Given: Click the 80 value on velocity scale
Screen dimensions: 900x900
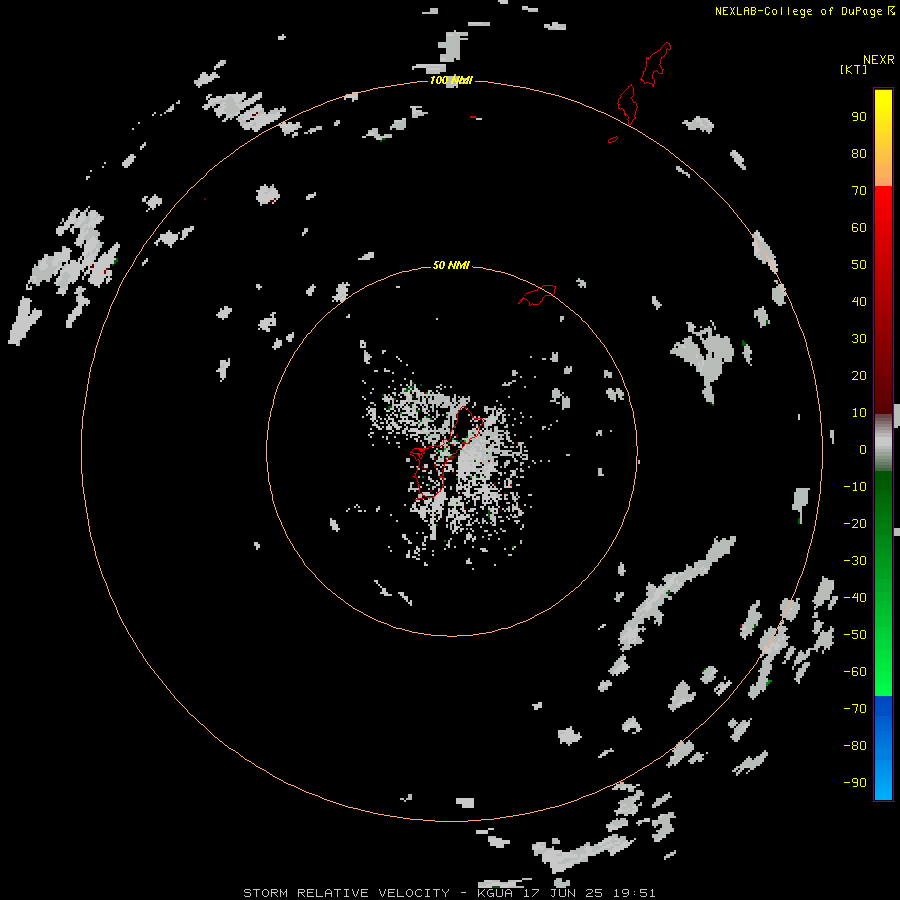Looking at the screenshot, I should tap(859, 154).
